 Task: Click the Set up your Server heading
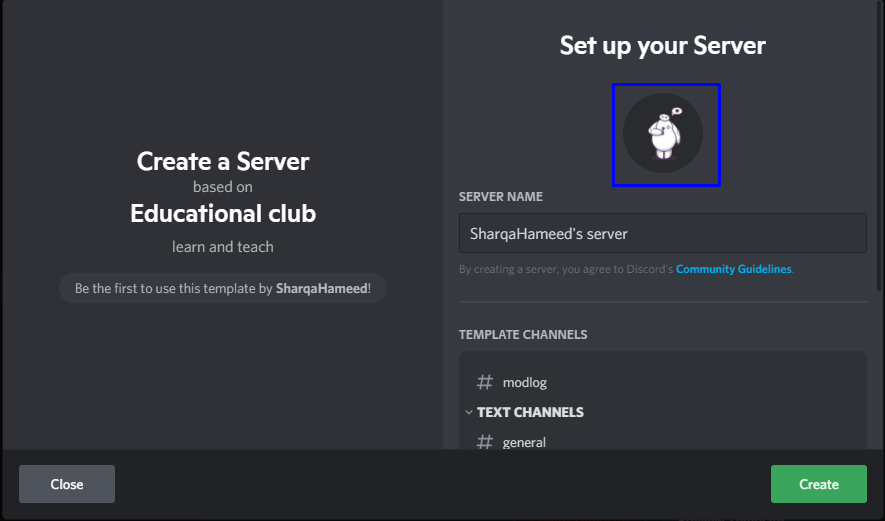coord(663,46)
